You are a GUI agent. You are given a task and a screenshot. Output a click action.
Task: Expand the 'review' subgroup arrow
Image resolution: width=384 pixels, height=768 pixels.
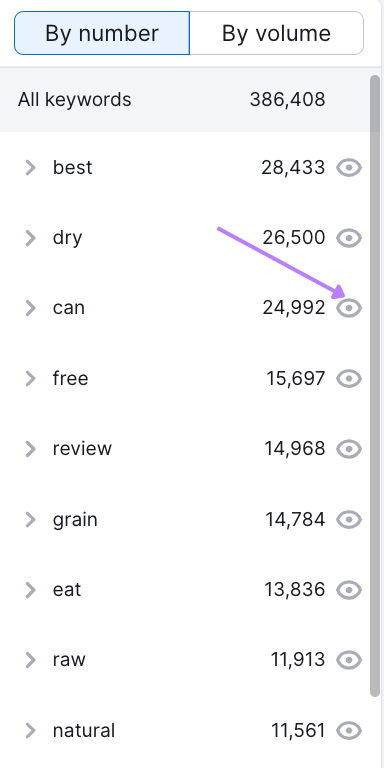pos(30,449)
